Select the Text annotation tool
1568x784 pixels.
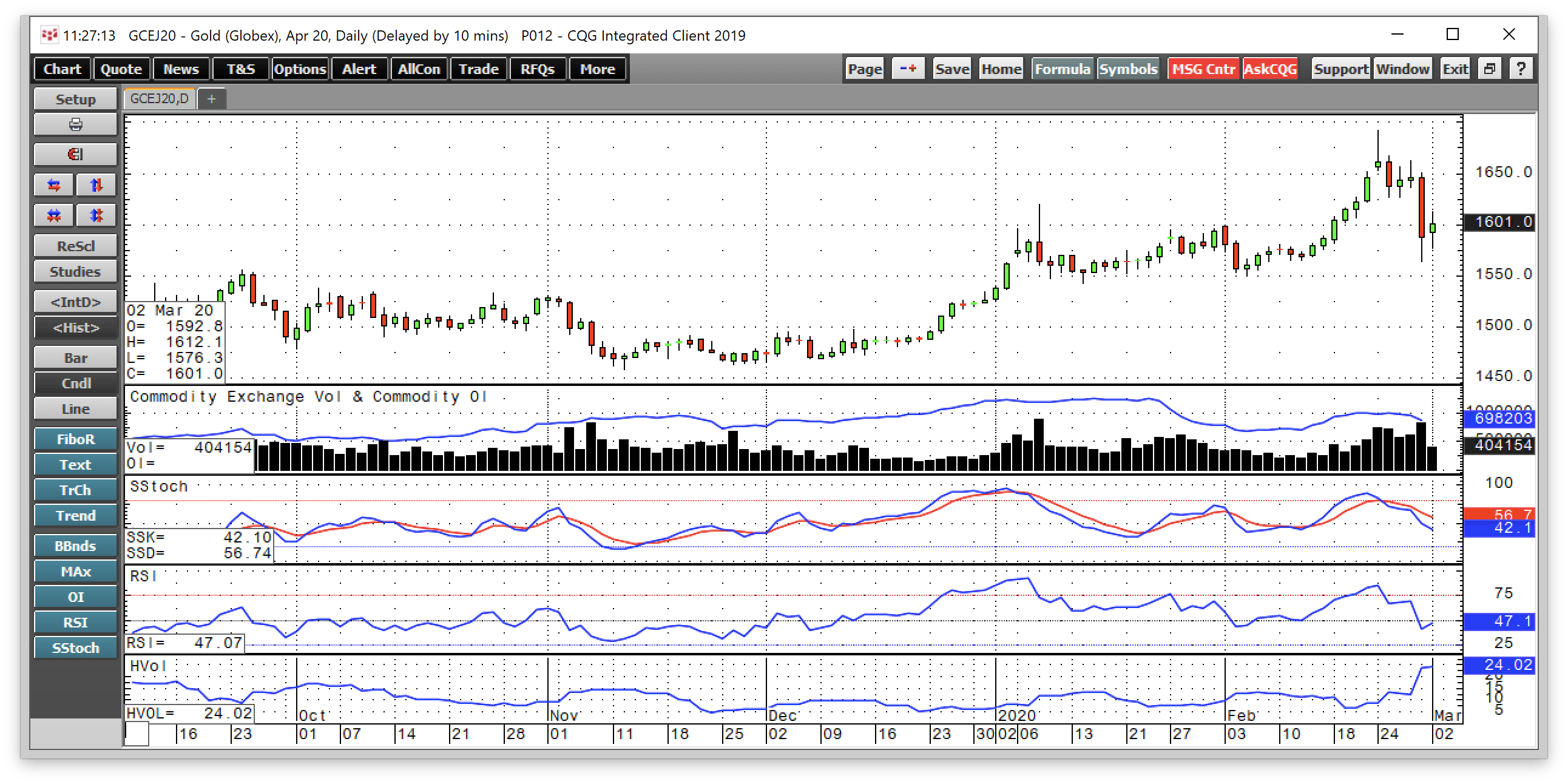coord(75,464)
